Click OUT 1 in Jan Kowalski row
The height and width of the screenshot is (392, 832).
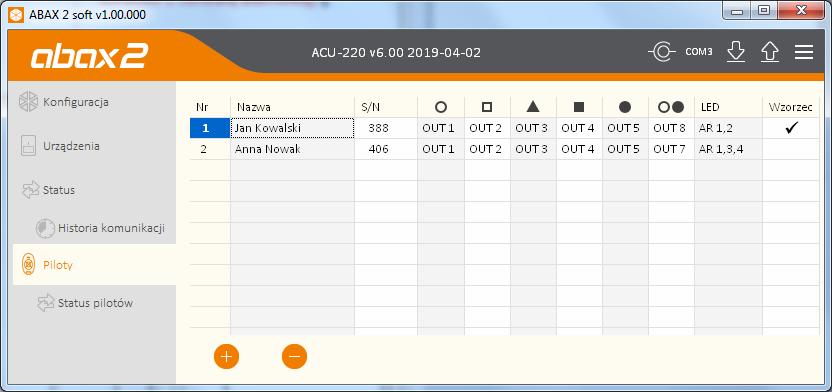[x=441, y=128]
